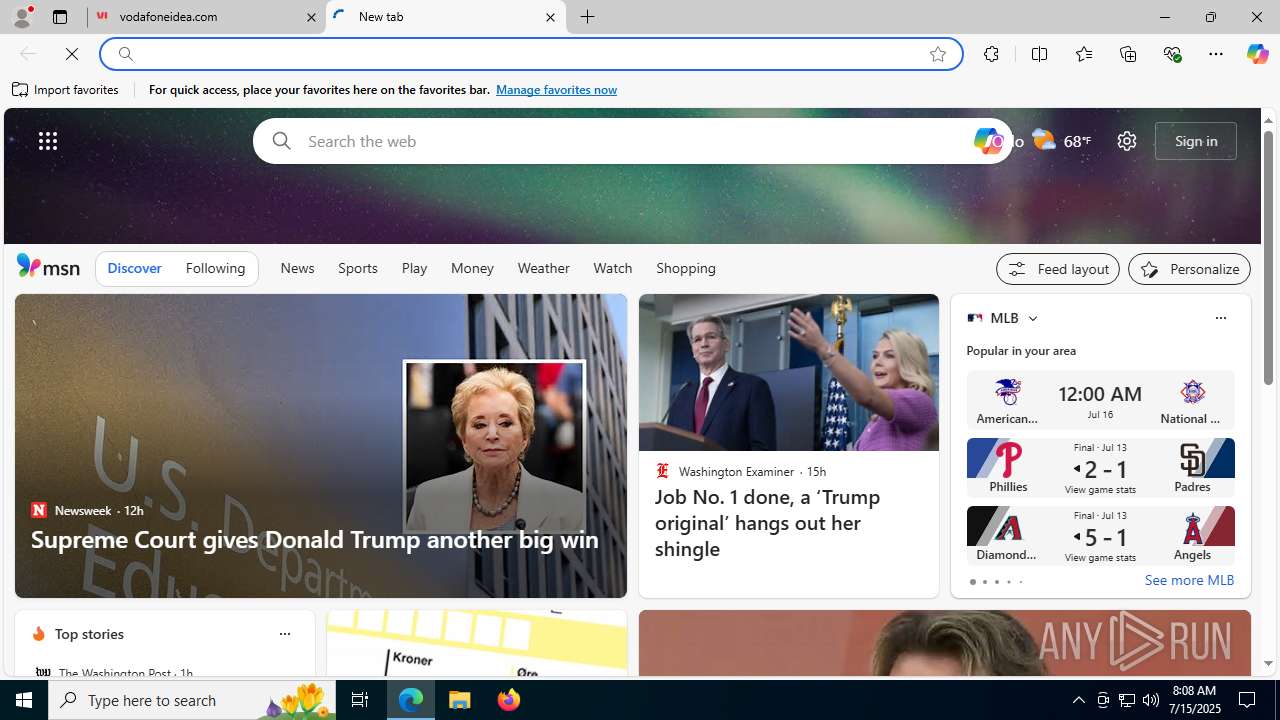This screenshot has width=1280, height=720.
Task: Select the Following tab
Action: (x=215, y=269)
